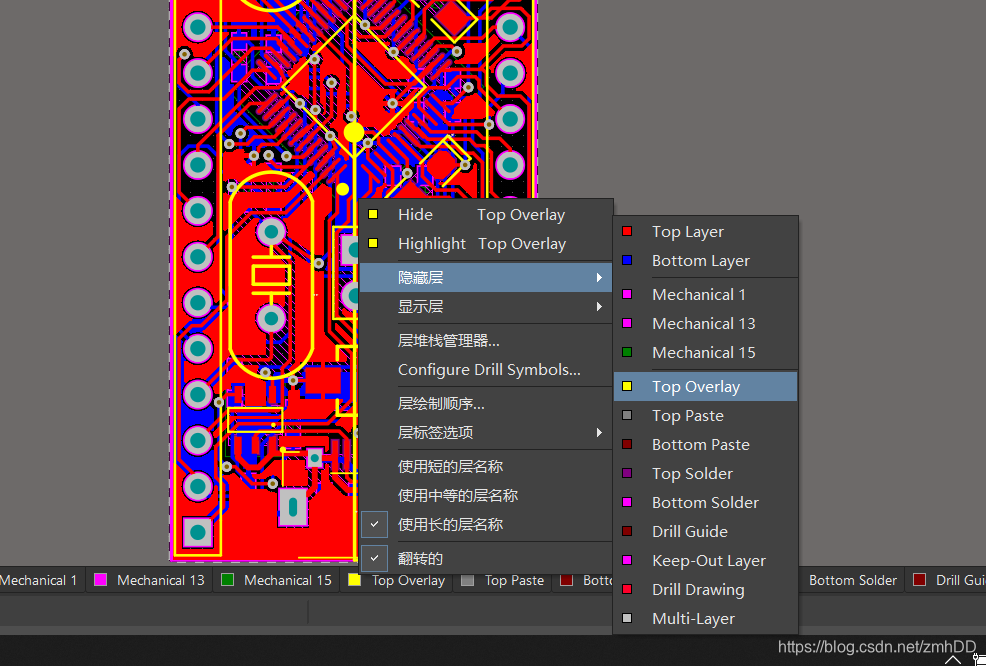This screenshot has width=986, height=666.
Task: Open Configure Drill Symbols
Action: 489,369
